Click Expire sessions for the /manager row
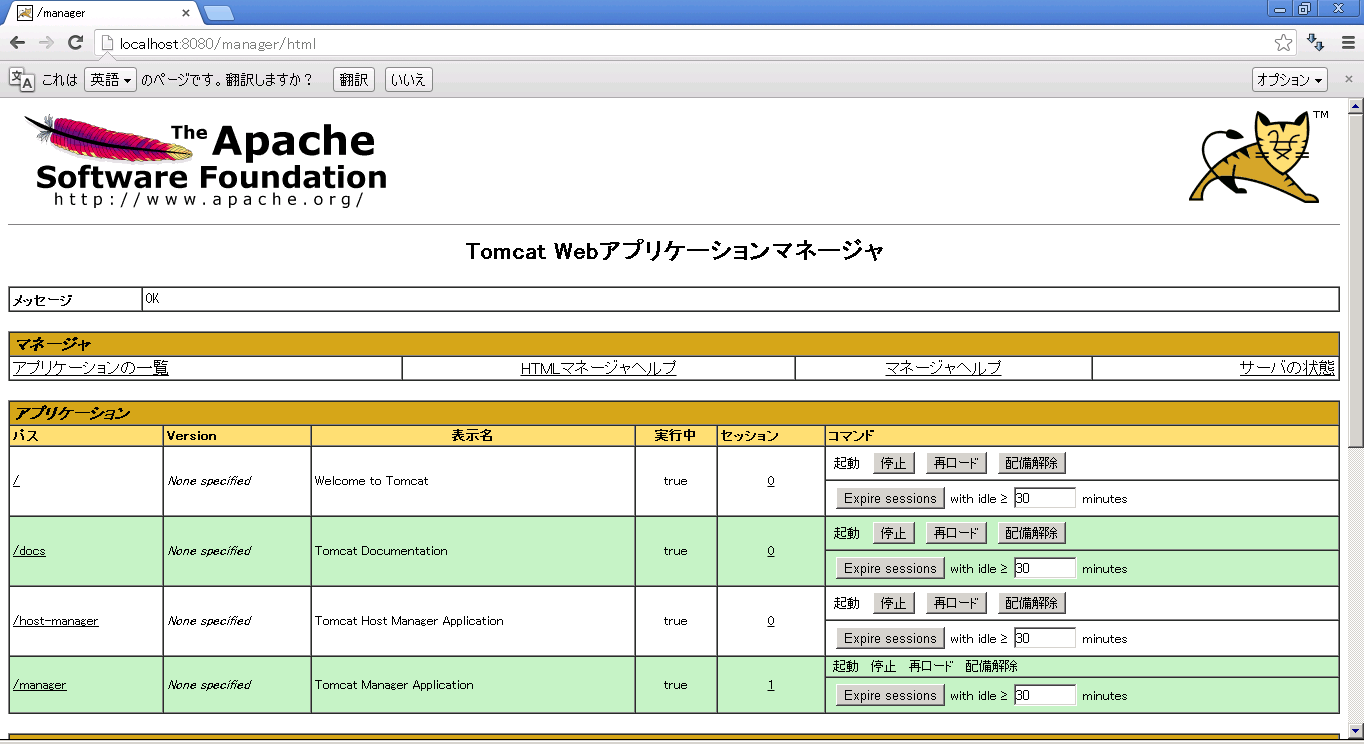 (x=889, y=695)
